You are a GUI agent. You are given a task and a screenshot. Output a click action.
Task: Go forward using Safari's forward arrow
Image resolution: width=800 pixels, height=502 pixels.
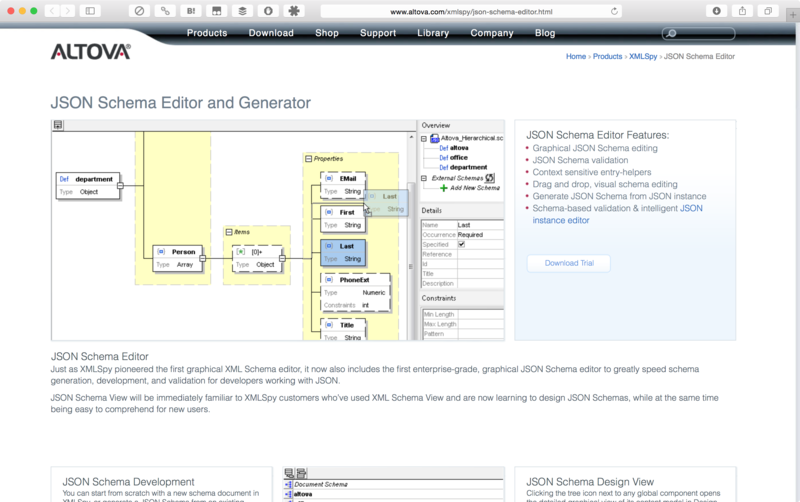click(x=67, y=11)
